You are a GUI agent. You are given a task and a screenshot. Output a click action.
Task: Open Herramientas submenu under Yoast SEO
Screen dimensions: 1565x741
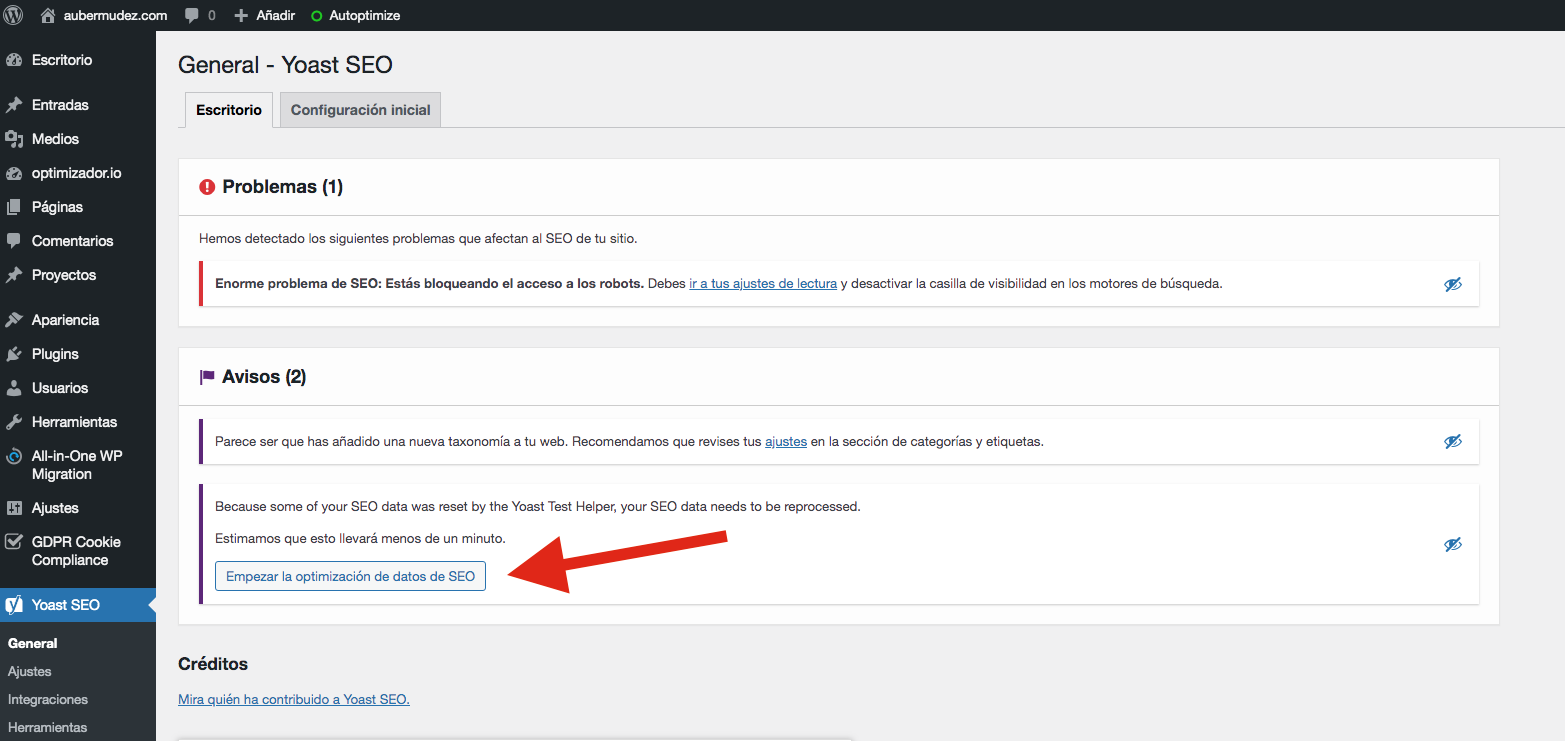[x=48, y=727]
